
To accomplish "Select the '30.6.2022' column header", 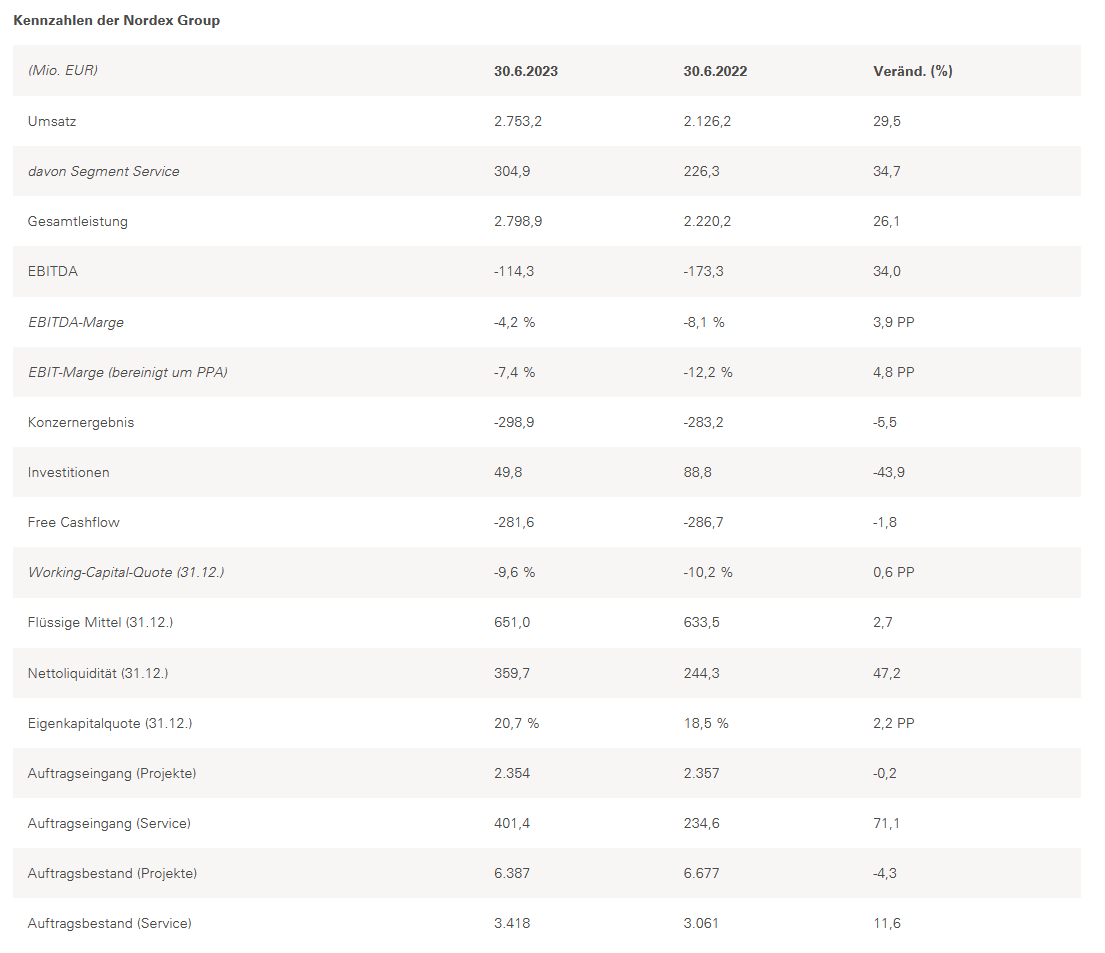I will [x=715, y=71].
